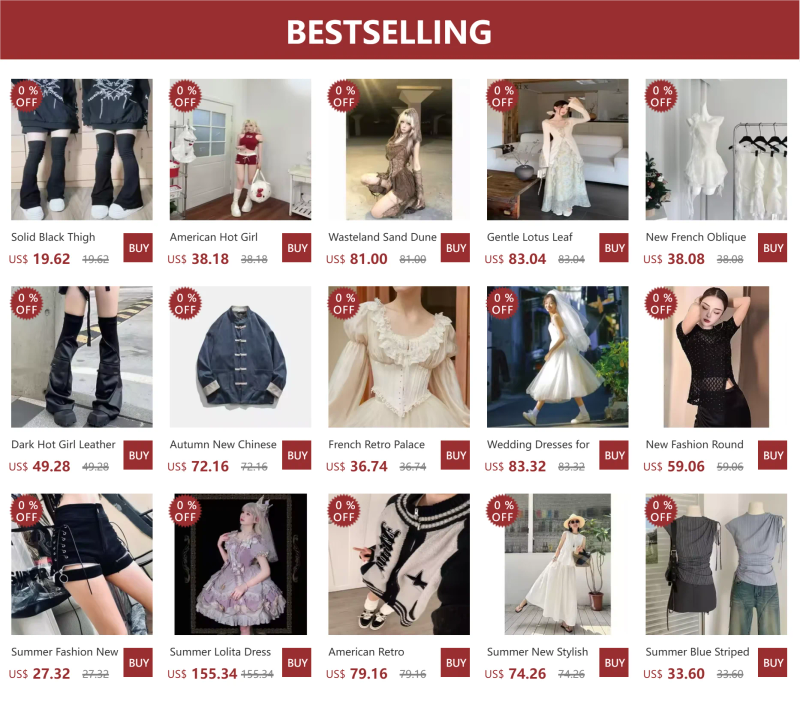Click BUY for Solid Black Thigh
800x707 pixels.
138,248
